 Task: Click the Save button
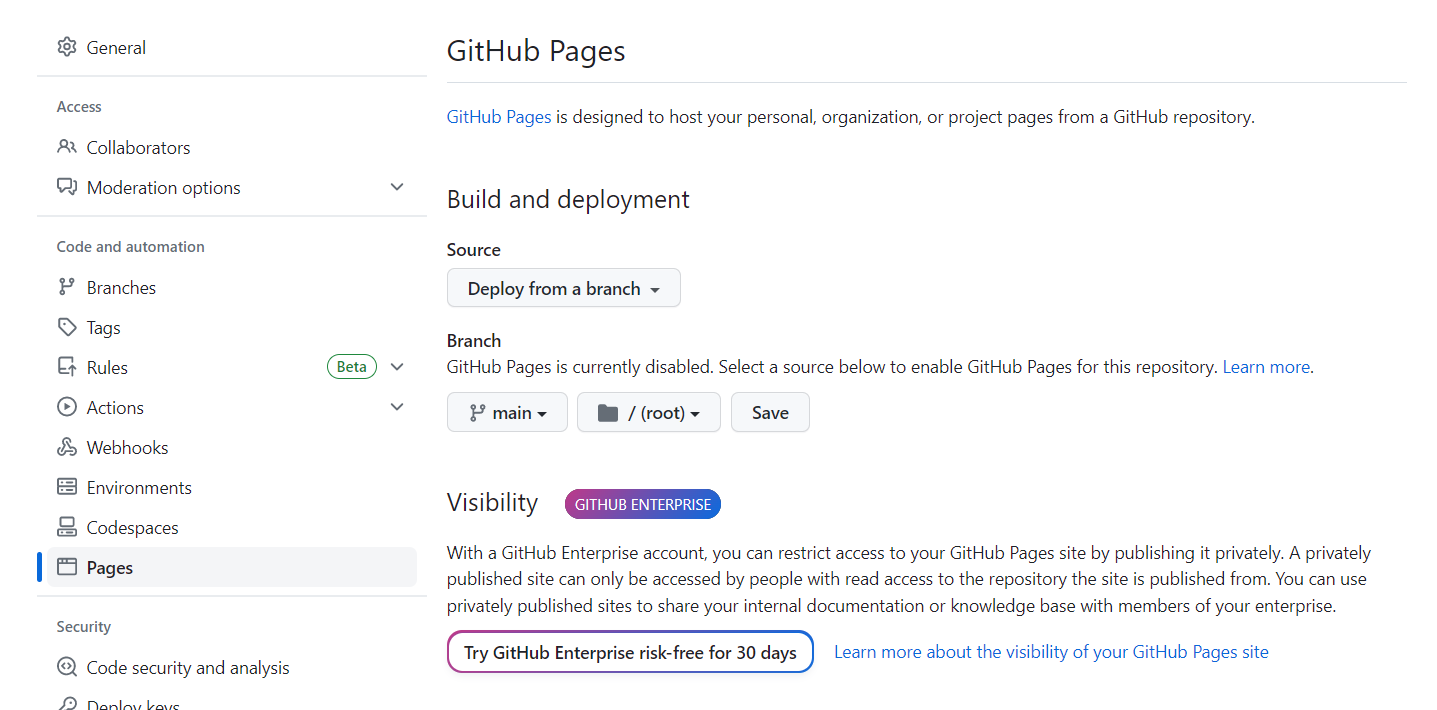point(770,412)
